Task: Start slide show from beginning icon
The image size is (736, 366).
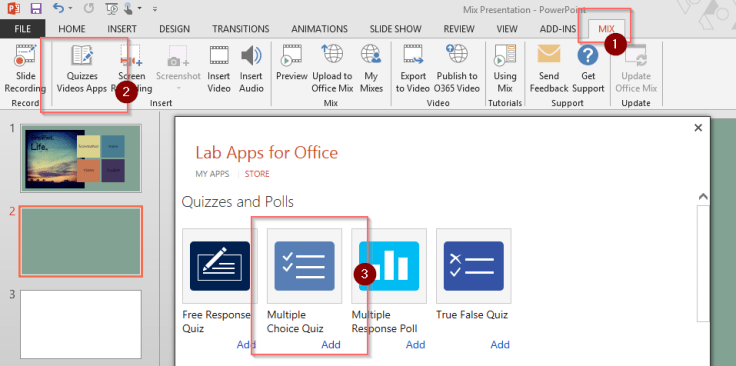Action: click(112, 8)
